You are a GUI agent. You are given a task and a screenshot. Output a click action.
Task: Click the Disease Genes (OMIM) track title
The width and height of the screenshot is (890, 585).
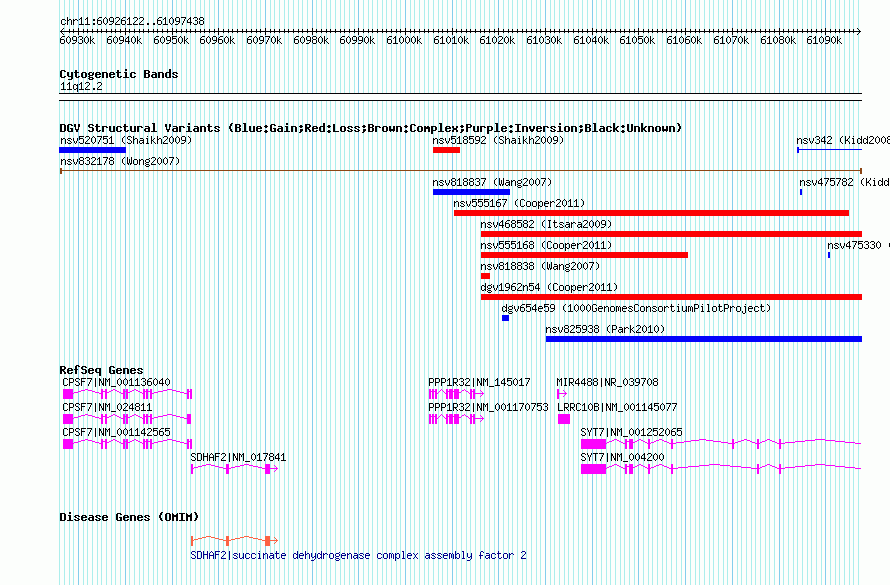click(x=129, y=517)
